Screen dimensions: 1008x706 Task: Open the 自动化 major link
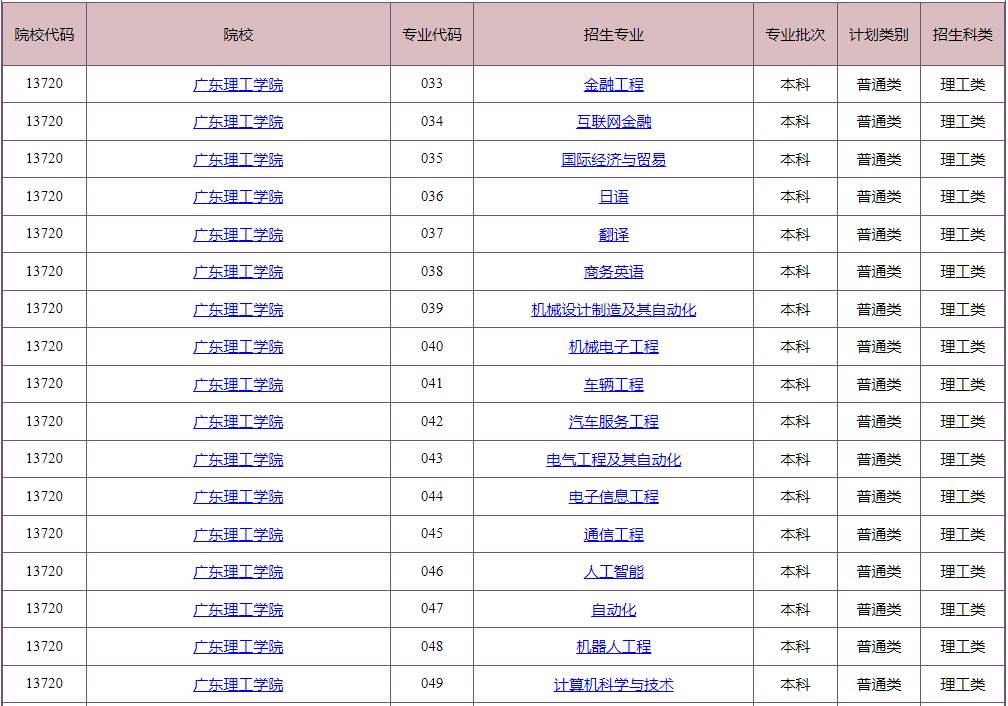[613, 609]
